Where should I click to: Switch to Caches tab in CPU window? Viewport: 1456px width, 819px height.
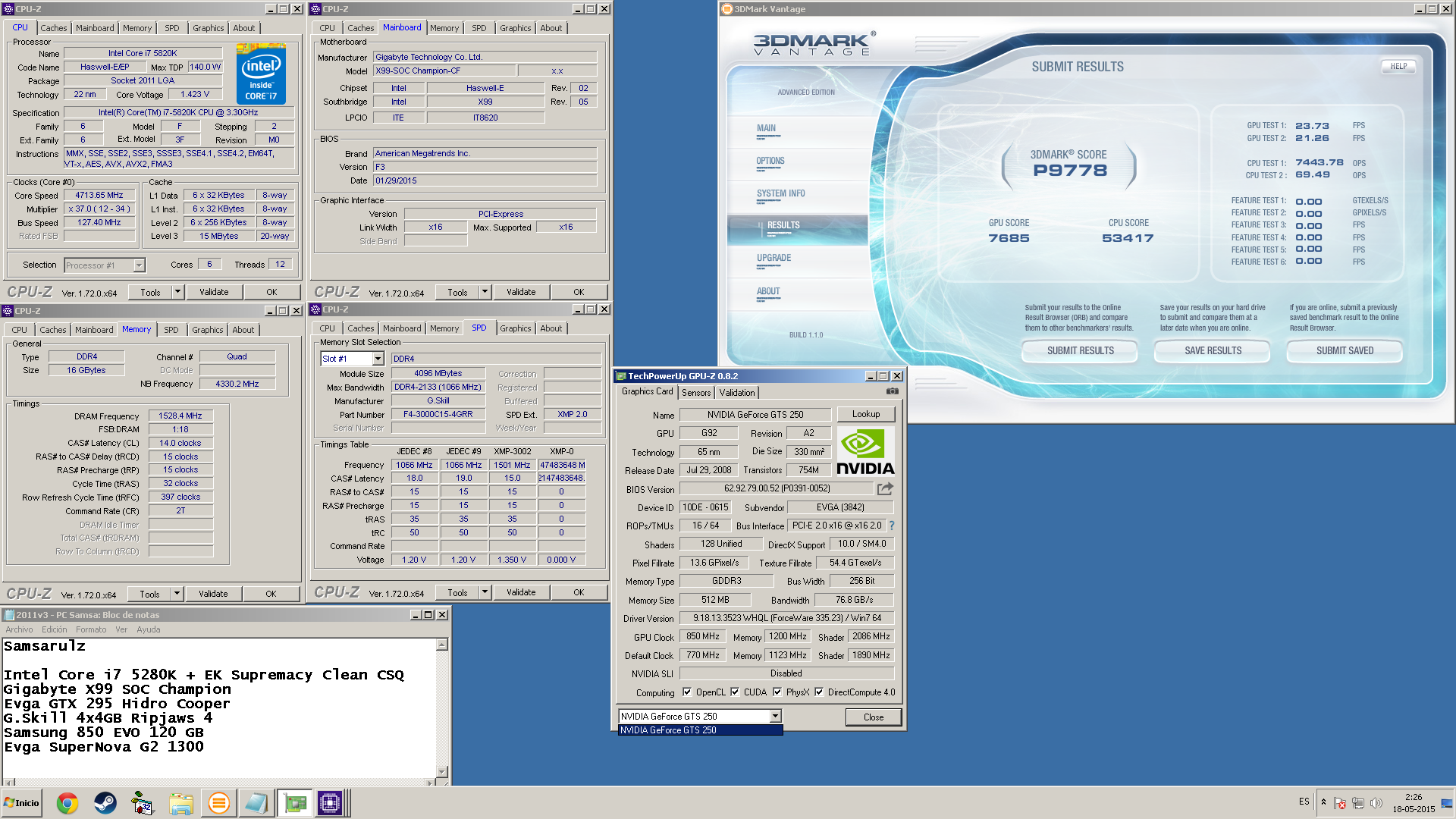(x=54, y=28)
